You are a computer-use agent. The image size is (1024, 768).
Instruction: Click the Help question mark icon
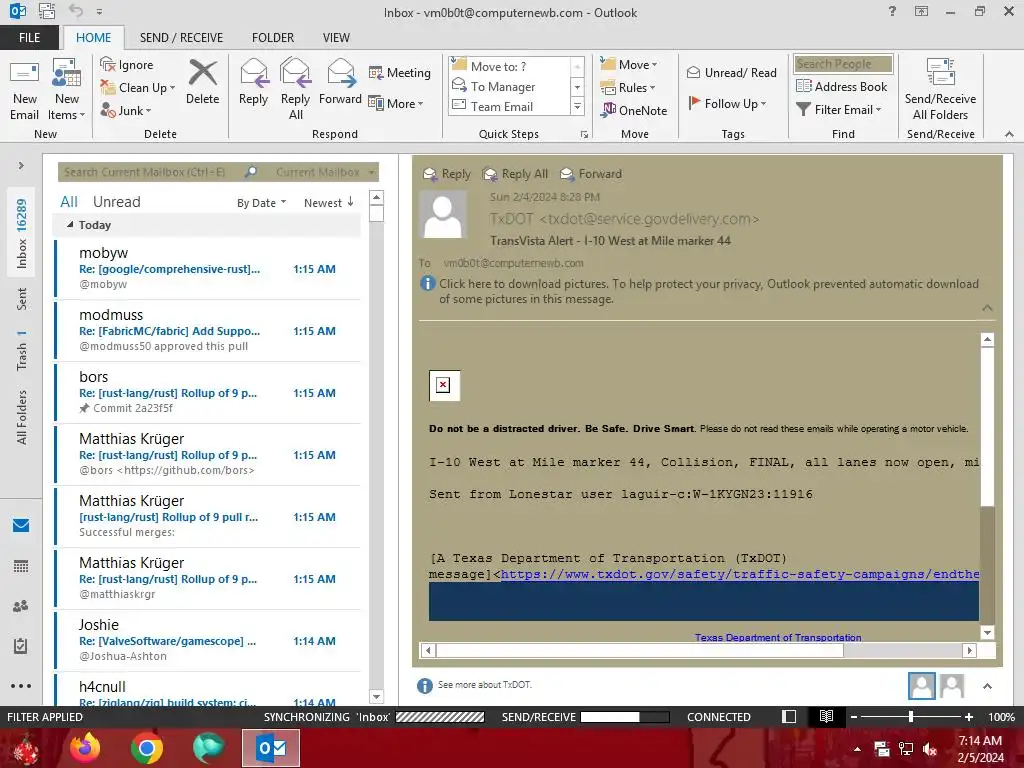tap(892, 11)
